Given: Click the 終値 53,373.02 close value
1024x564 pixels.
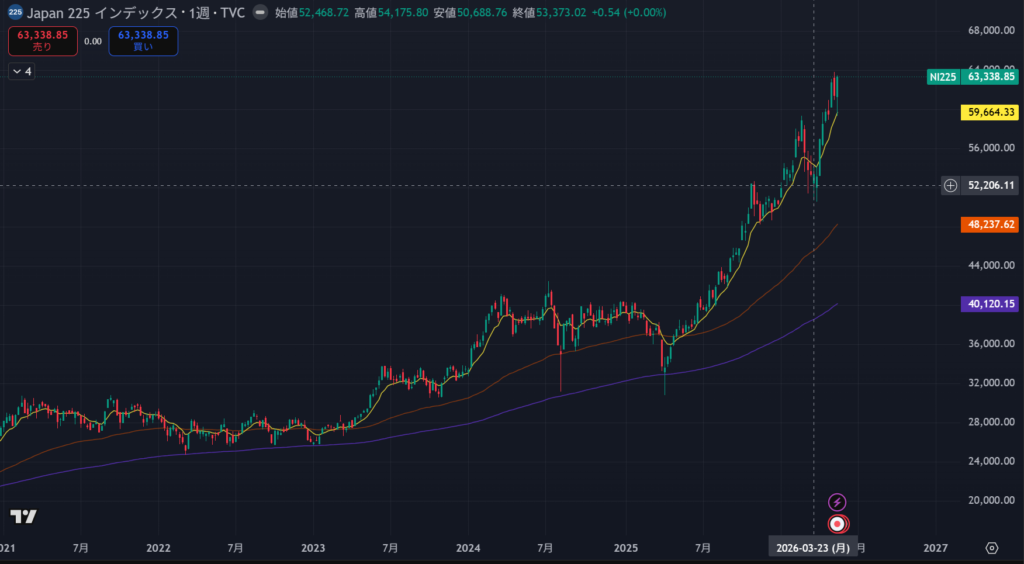Looking at the screenshot, I should 550,12.
